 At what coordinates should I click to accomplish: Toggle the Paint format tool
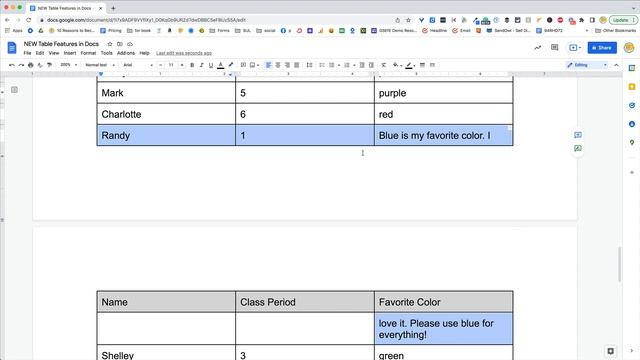tap(49, 65)
